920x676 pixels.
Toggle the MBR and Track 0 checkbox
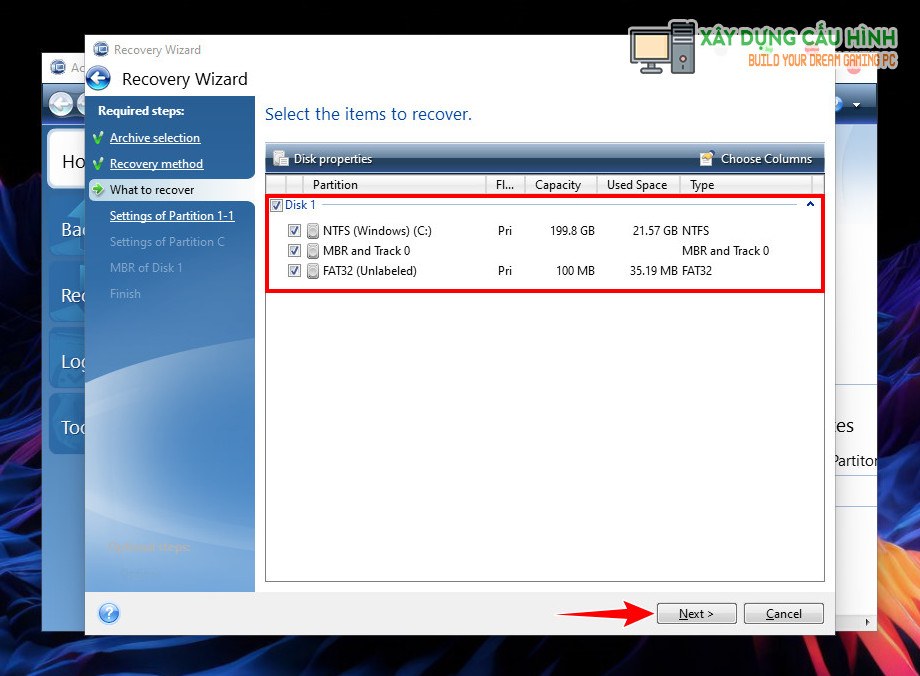pyautogui.click(x=294, y=251)
